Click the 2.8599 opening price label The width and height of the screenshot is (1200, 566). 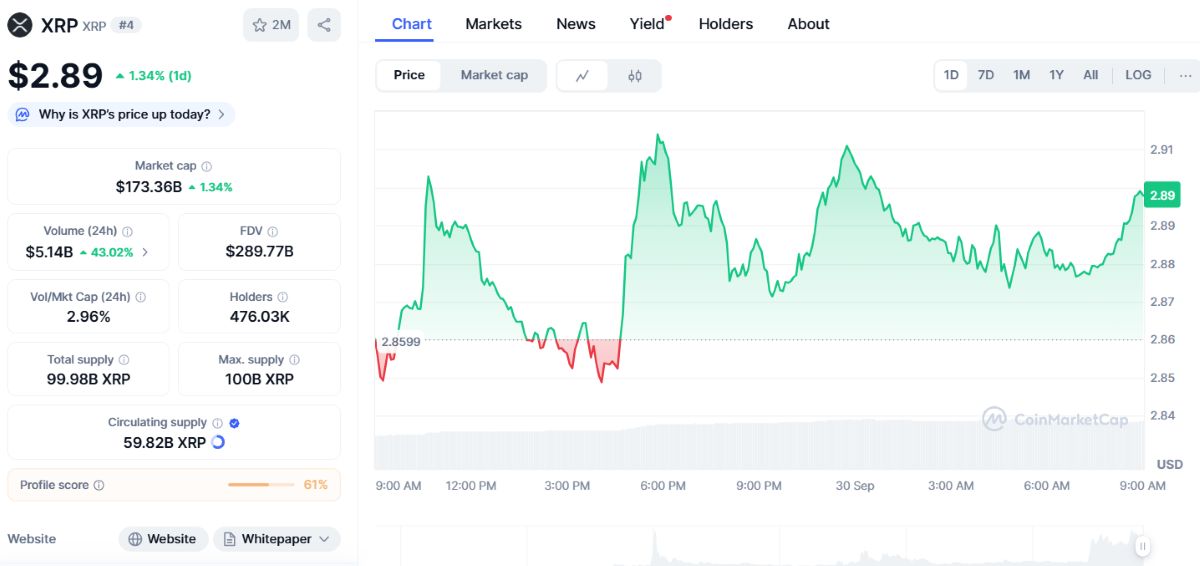[400, 341]
